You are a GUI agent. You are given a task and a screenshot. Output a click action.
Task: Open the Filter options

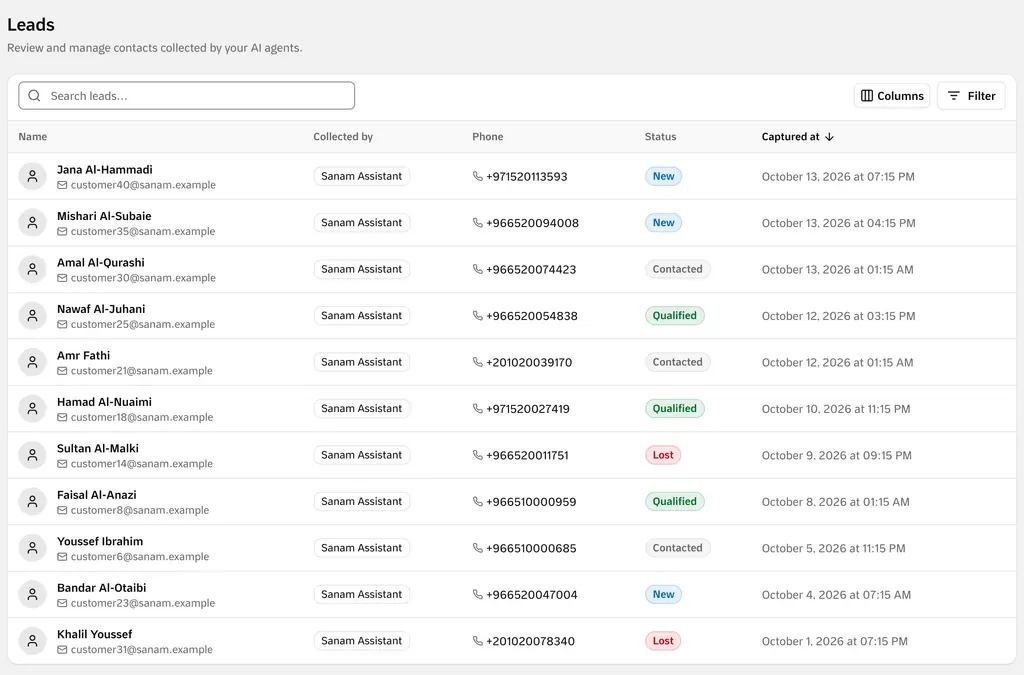(971, 96)
